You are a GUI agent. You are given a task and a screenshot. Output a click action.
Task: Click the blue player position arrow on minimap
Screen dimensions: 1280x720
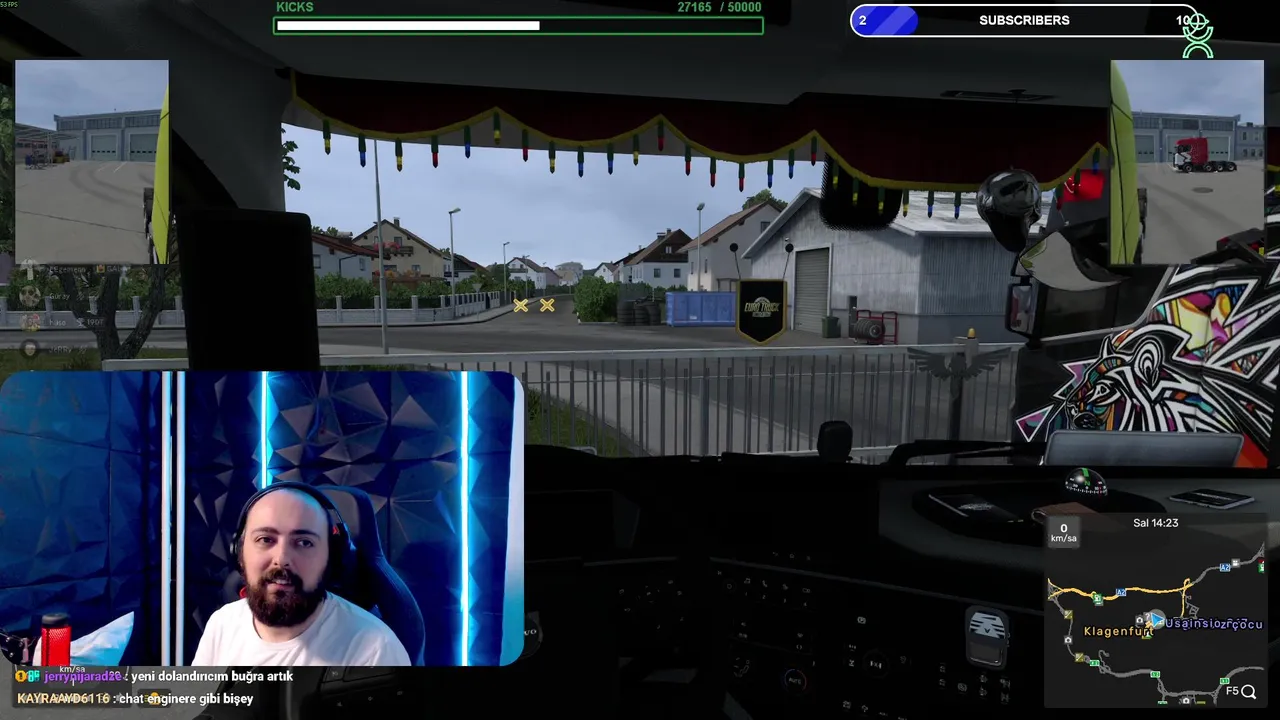(x=1157, y=620)
